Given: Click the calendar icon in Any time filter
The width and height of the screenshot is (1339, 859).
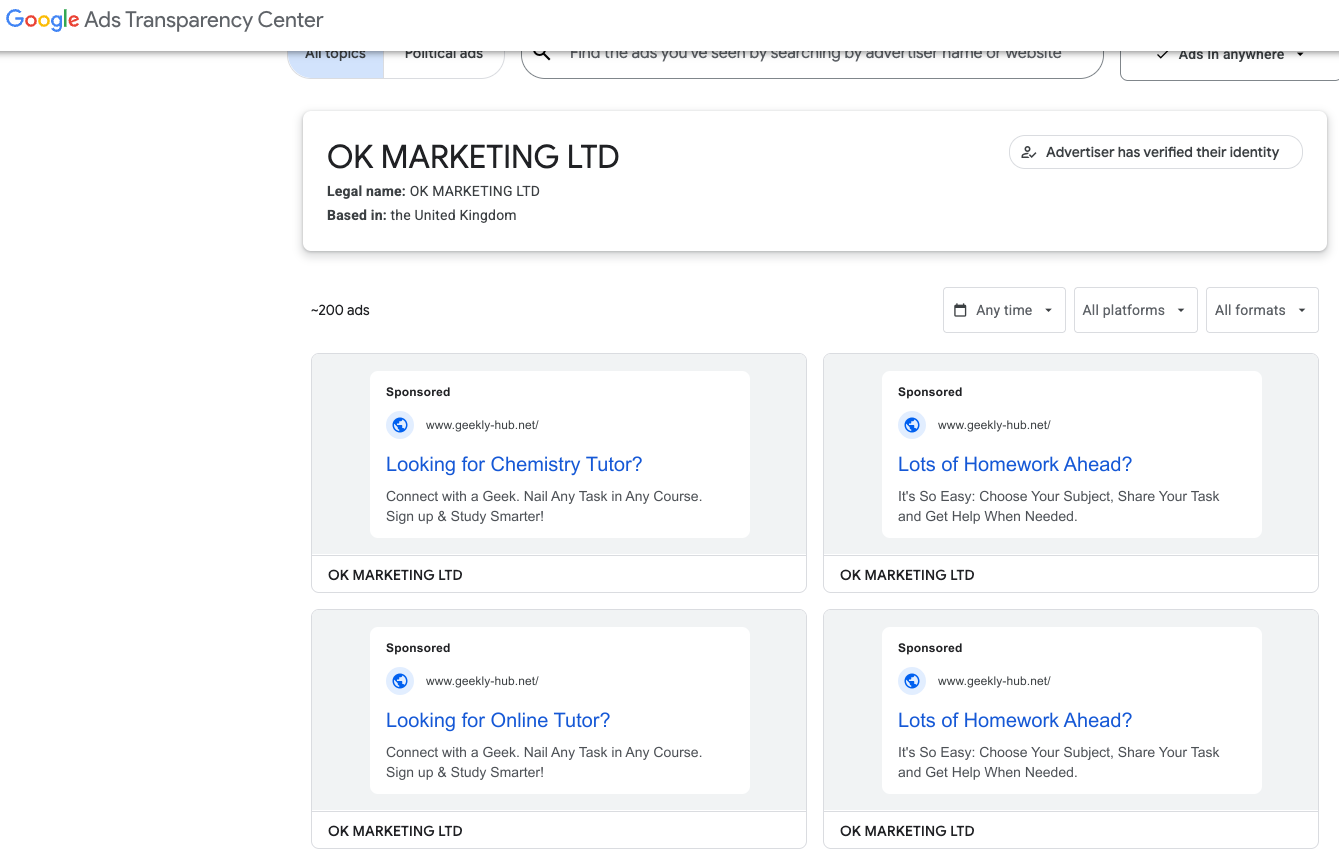Looking at the screenshot, I should coord(960,310).
